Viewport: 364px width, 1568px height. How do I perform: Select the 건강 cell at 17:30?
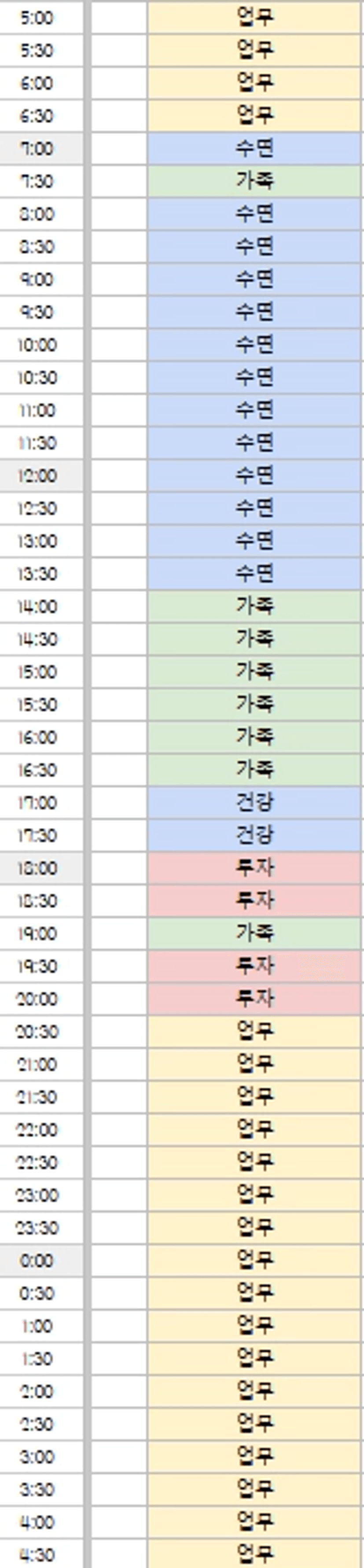point(254,835)
